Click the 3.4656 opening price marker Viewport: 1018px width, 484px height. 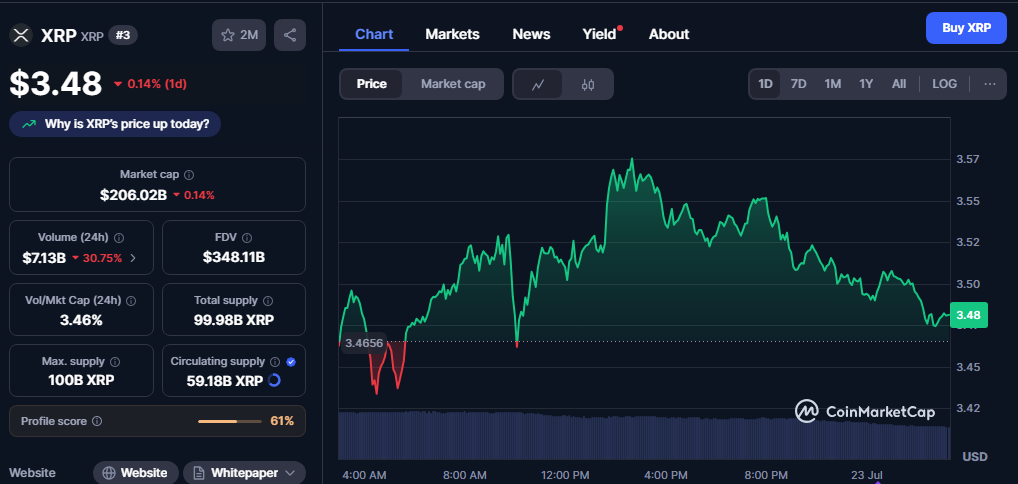coord(364,343)
